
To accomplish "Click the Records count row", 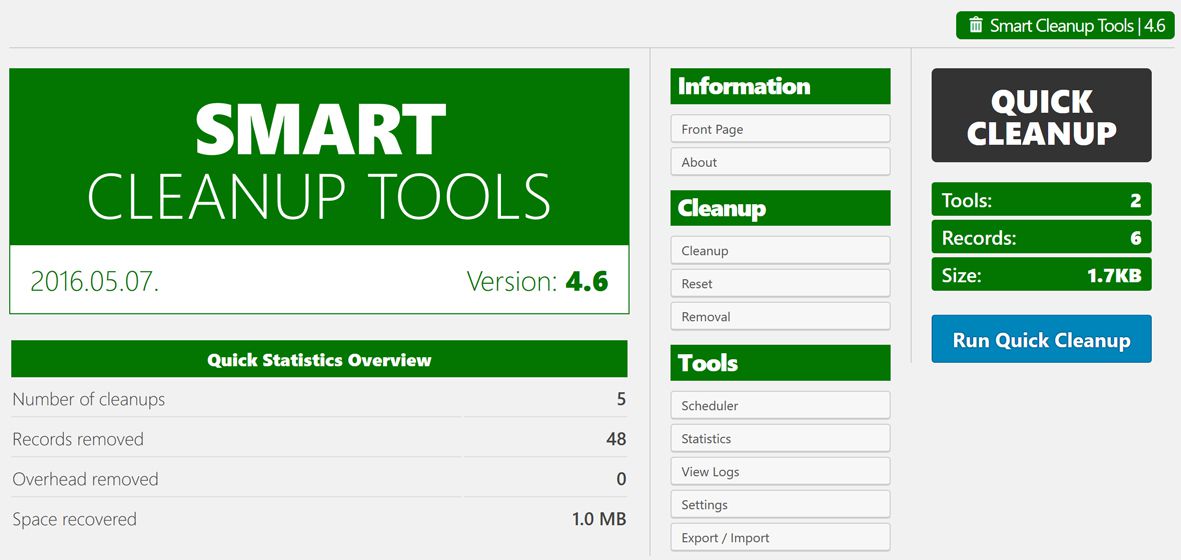I will 1041,238.
